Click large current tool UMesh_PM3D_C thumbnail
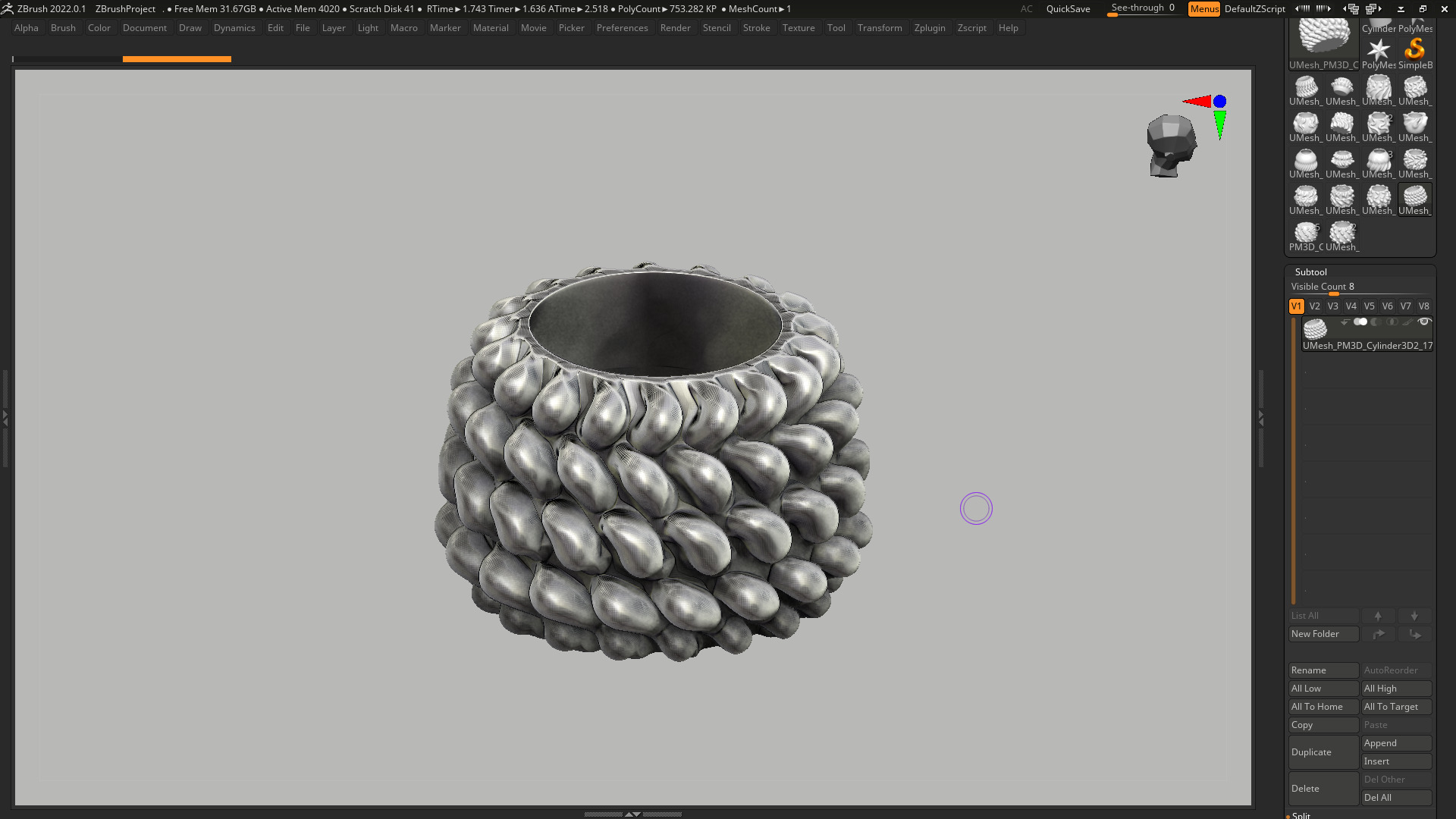 tap(1324, 44)
